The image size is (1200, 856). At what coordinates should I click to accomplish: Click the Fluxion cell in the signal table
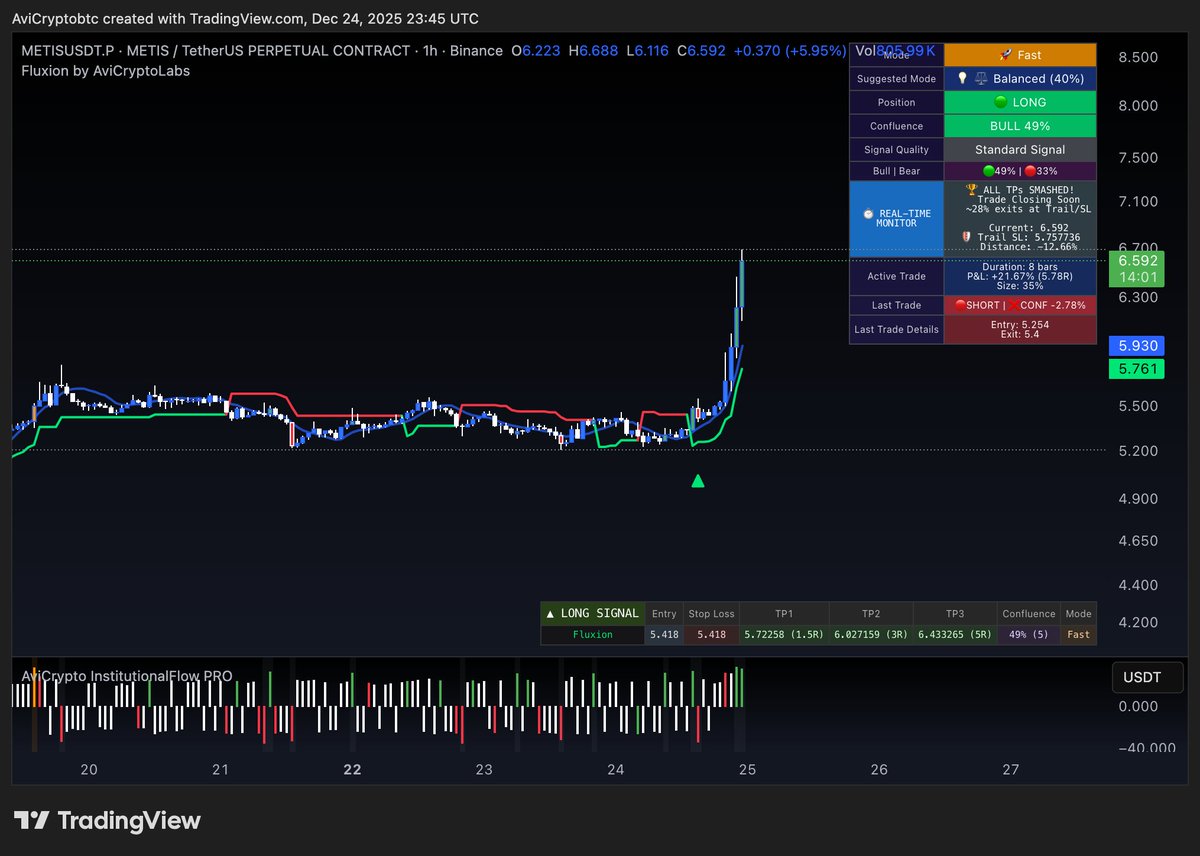592,634
